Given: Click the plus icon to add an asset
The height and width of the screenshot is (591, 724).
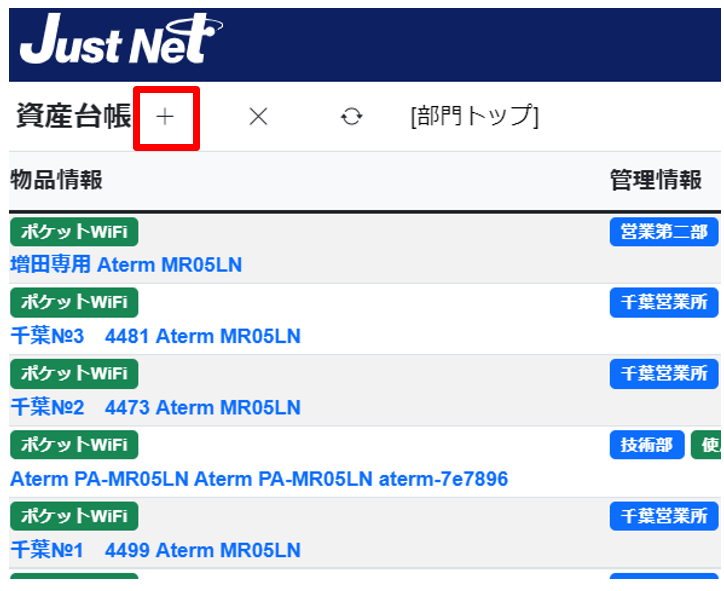Looking at the screenshot, I should point(165,117).
